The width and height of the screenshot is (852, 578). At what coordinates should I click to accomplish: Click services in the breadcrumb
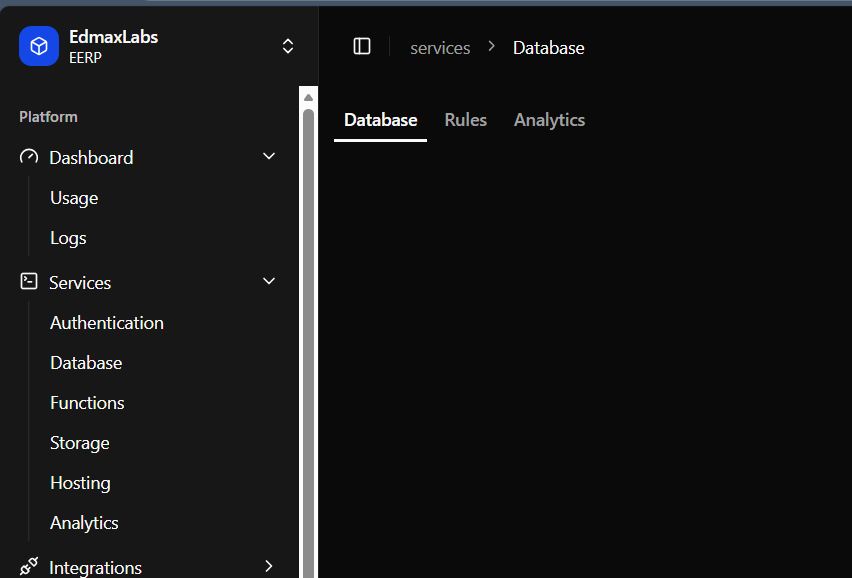tap(440, 47)
